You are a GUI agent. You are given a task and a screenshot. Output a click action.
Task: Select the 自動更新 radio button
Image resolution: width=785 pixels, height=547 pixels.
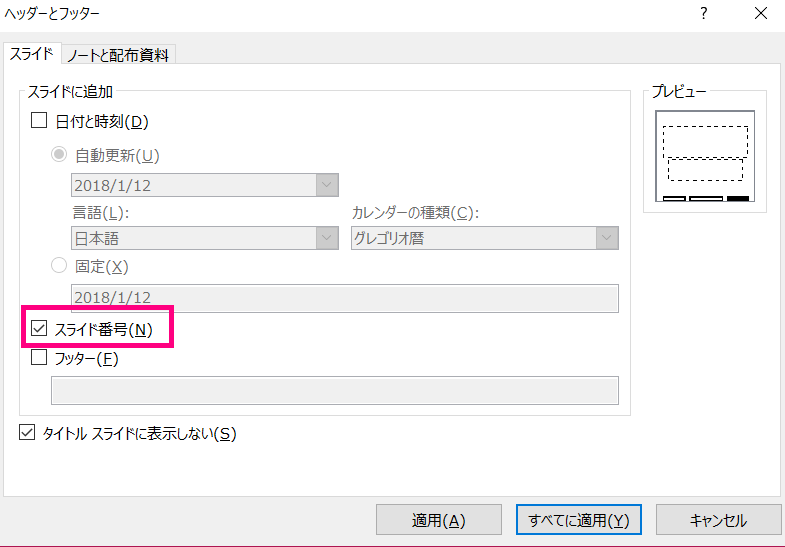pyautogui.click(x=59, y=154)
